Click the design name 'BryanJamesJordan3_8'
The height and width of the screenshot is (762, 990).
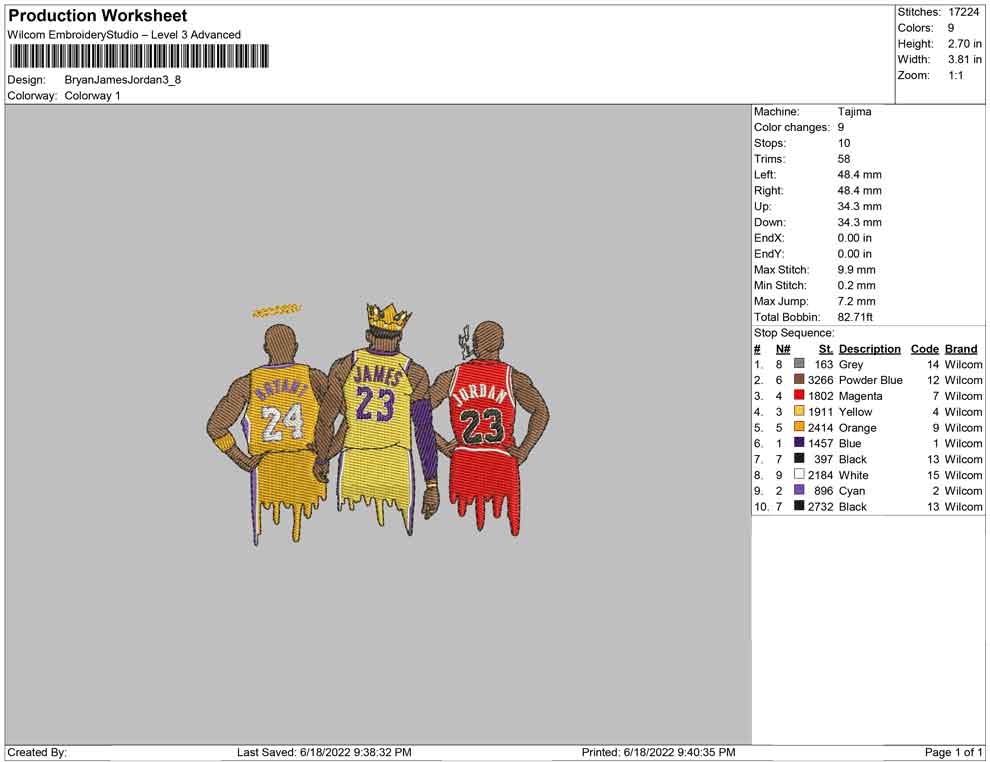tap(122, 80)
